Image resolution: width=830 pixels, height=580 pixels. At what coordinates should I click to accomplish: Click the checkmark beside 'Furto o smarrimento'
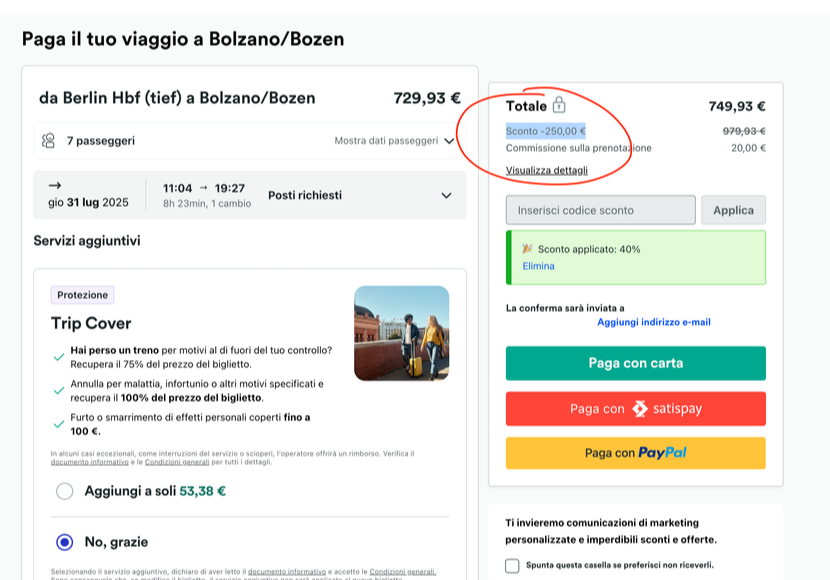(x=59, y=423)
